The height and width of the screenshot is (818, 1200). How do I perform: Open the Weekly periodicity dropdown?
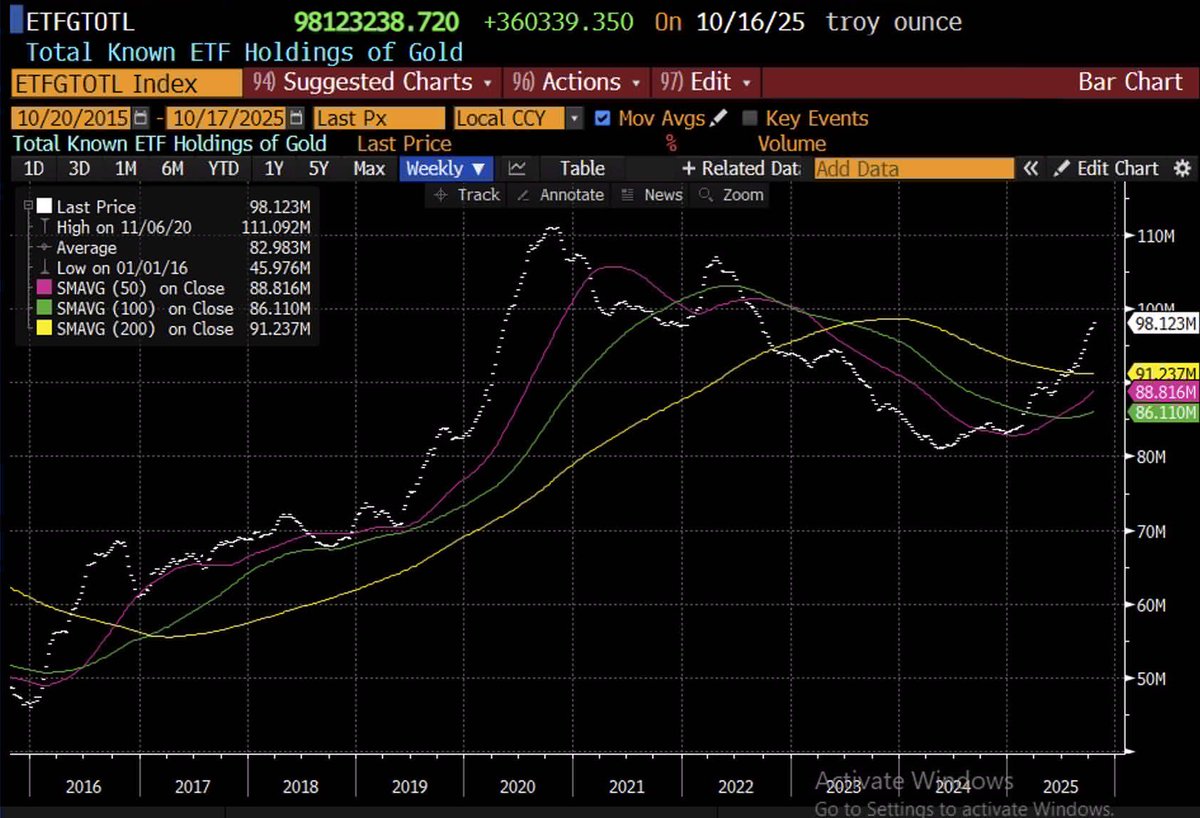pos(445,169)
